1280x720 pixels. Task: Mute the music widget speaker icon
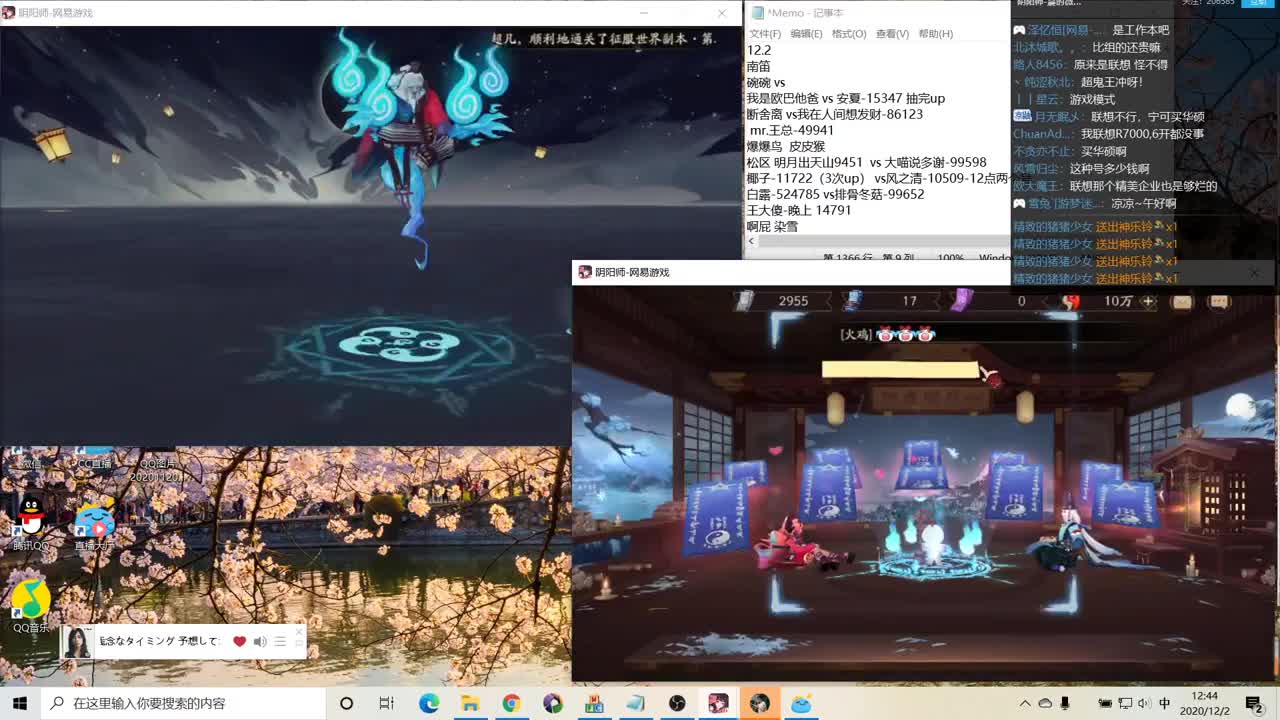point(260,641)
